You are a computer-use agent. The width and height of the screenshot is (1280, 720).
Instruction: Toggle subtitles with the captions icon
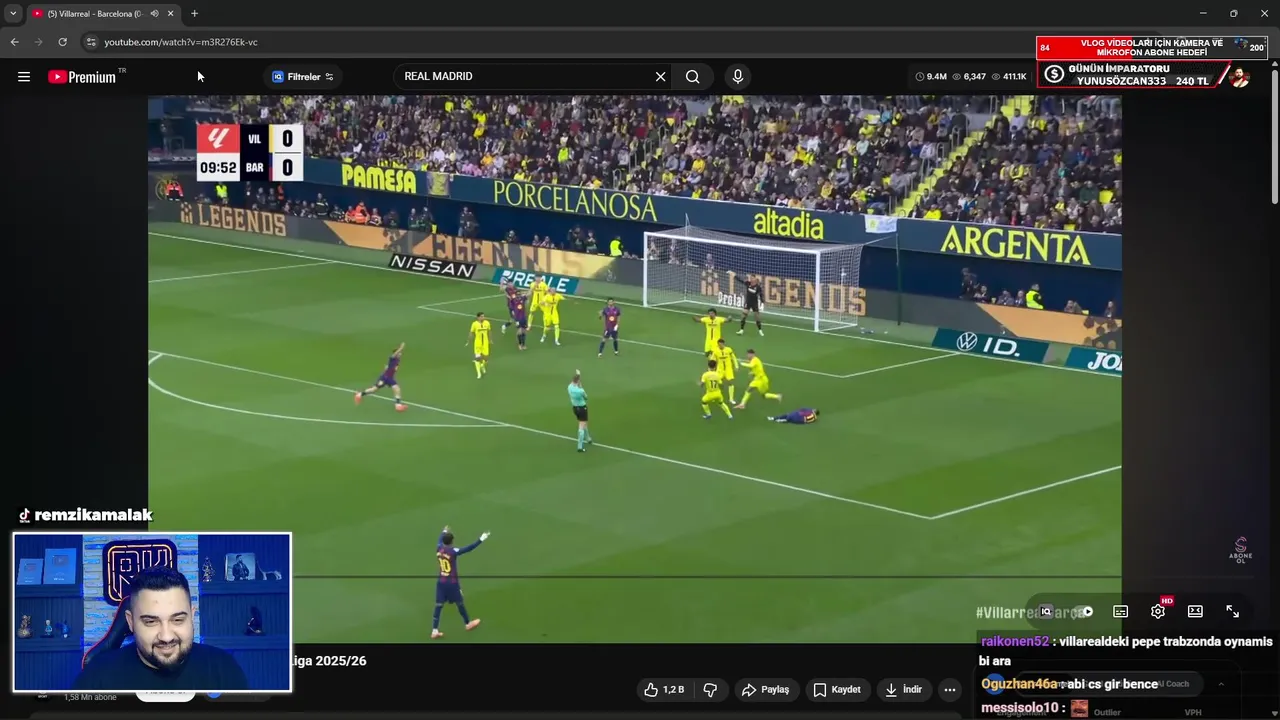click(x=1121, y=611)
